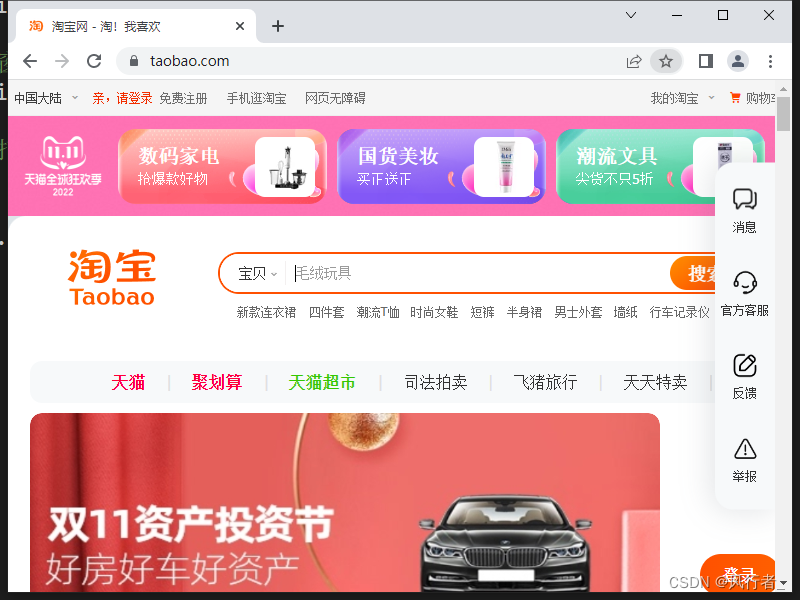Screen dimensions: 800x600
Task: Open the 宝贝 search type dropdown
Action: [x=257, y=273]
